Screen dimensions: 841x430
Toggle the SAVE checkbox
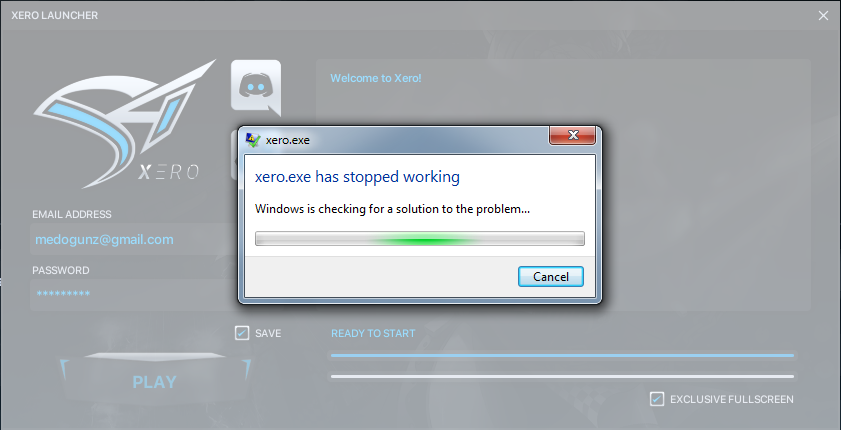tap(242, 333)
